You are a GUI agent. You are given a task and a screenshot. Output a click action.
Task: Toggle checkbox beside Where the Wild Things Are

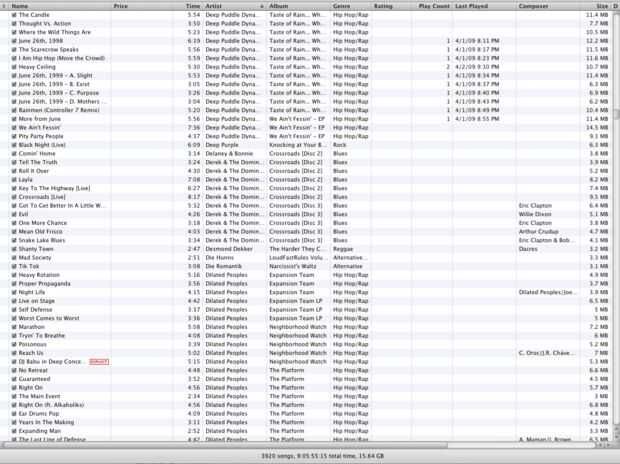tap(14, 32)
